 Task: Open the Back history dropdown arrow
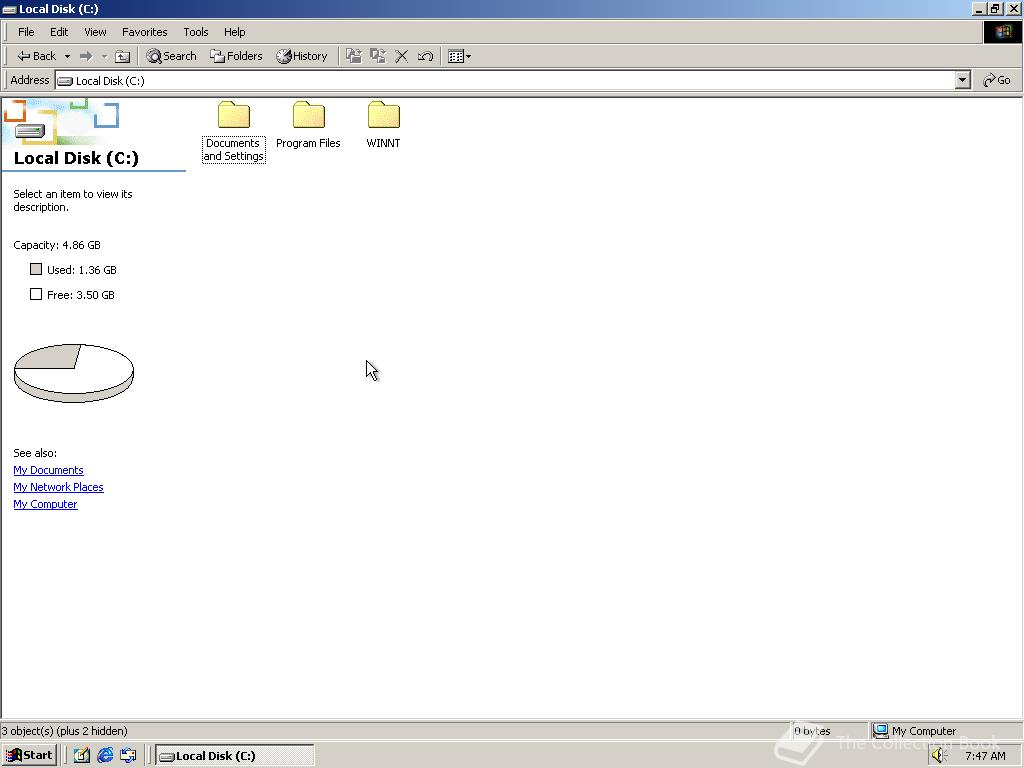point(67,56)
